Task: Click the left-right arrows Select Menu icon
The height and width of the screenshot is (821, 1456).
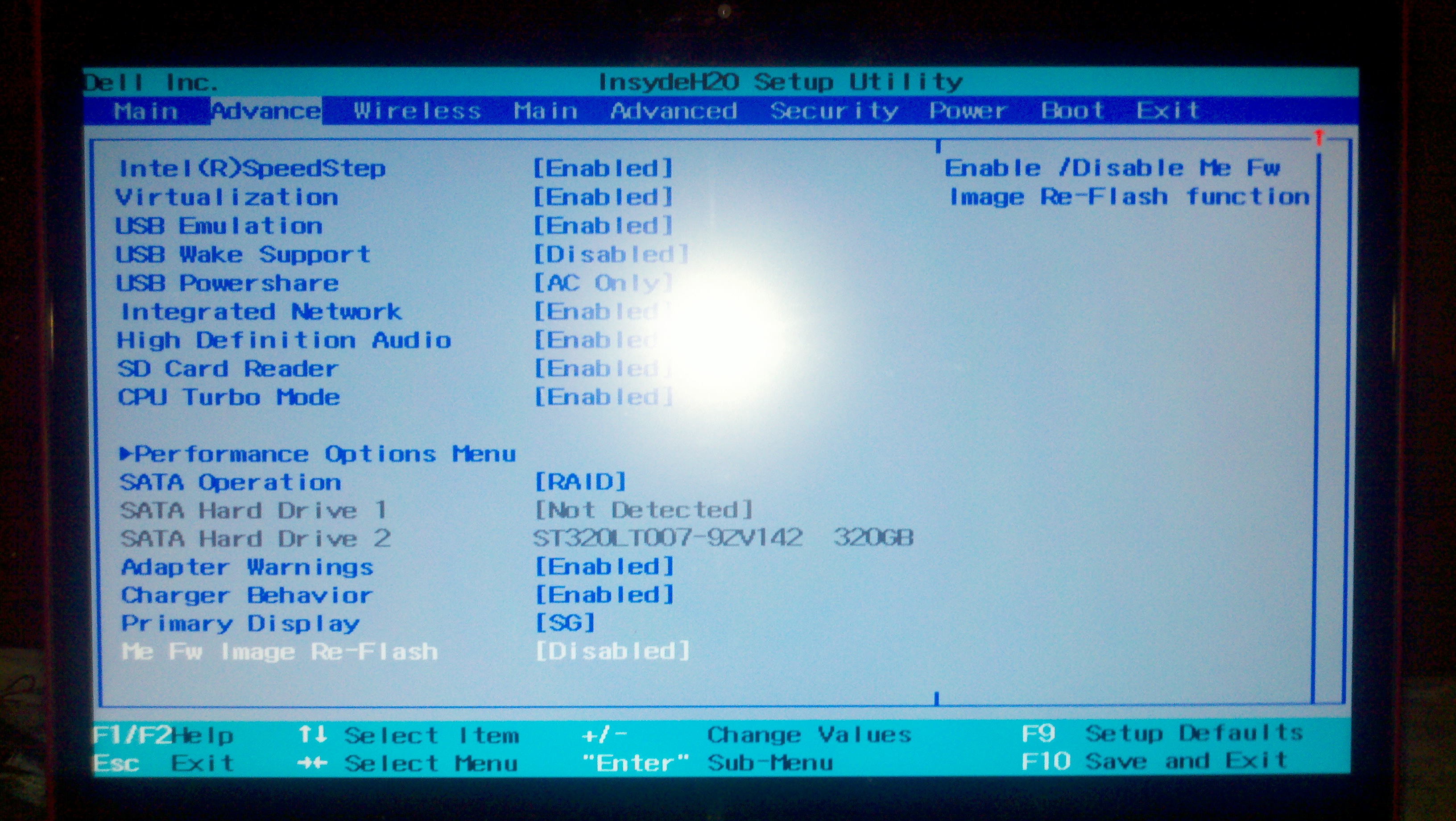Action: tap(313, 763)
